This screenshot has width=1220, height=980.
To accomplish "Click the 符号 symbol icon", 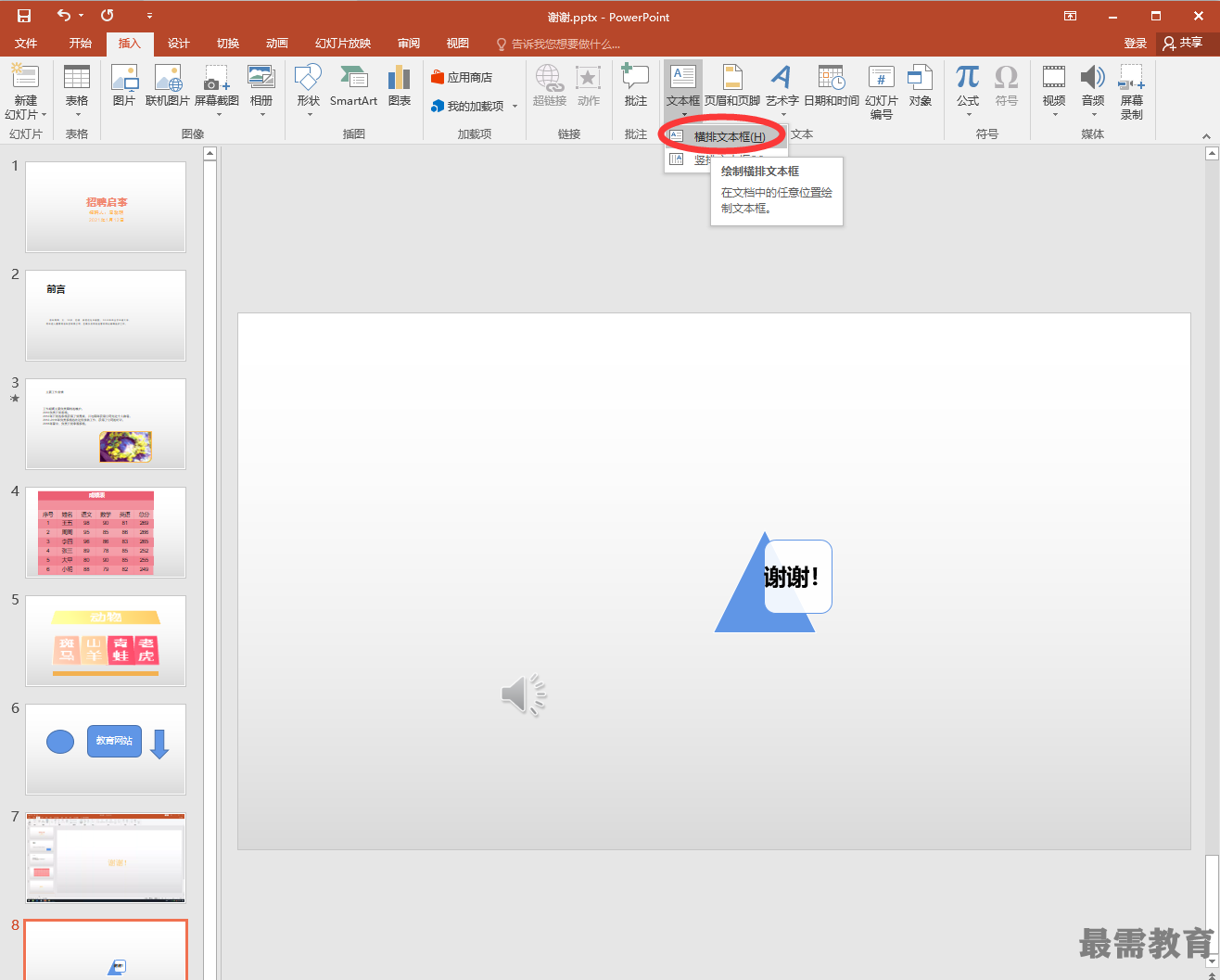I will [1007, 85].
